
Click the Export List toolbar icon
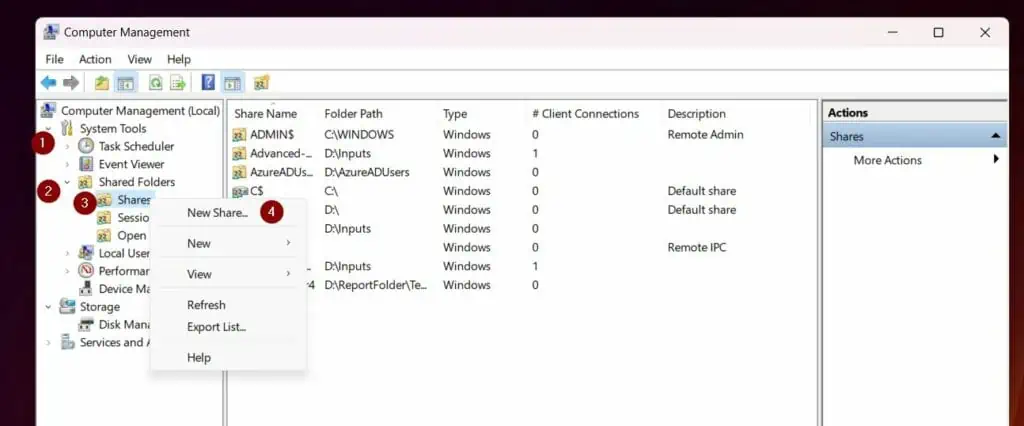tap(178, 83)
